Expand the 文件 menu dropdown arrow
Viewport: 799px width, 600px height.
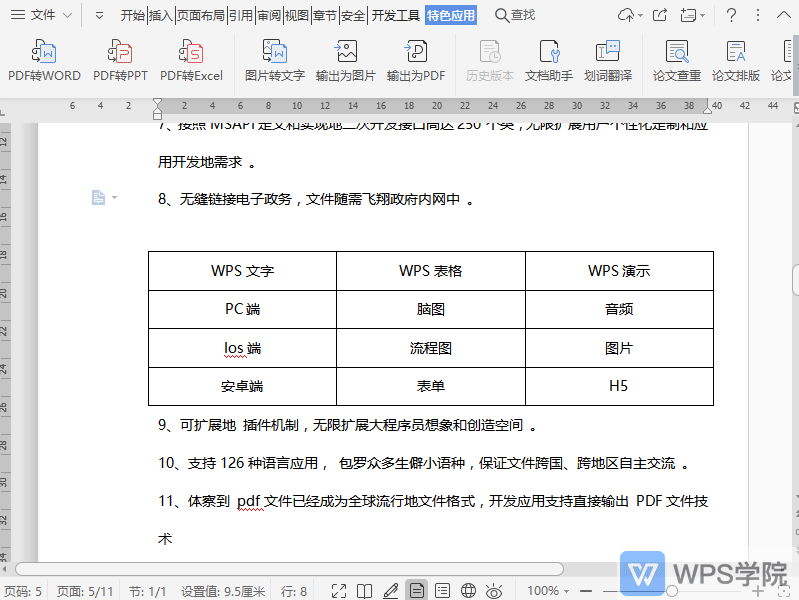(67, 15)
